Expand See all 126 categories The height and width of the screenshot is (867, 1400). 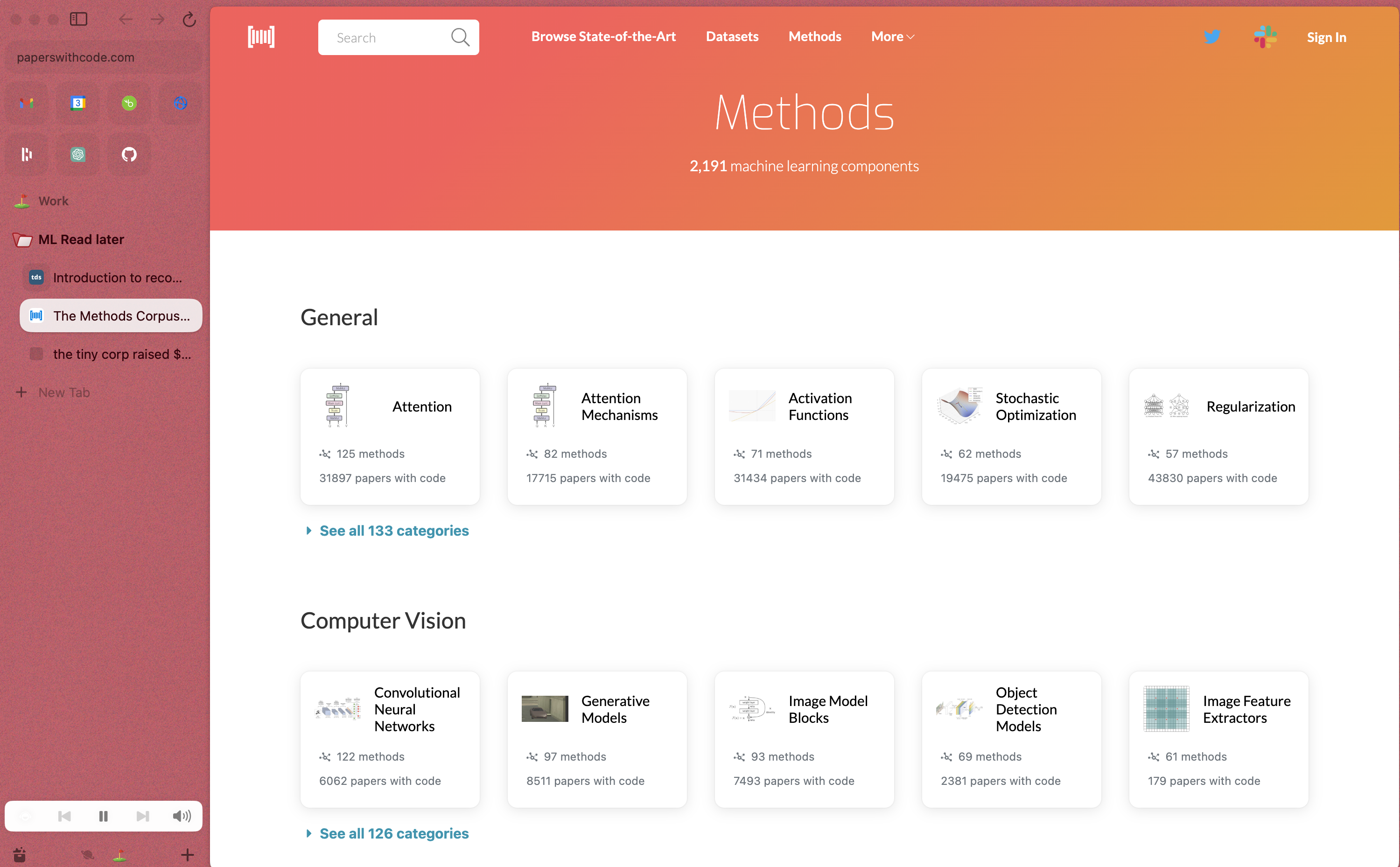tap(393, 833)
